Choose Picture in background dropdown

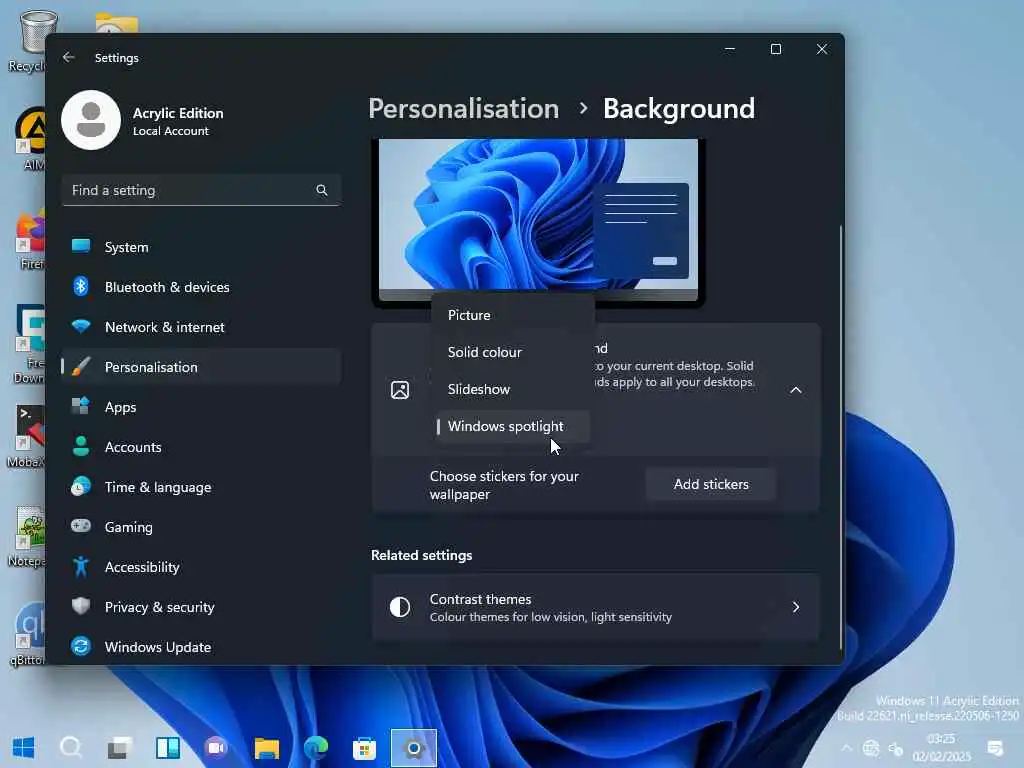point(513,315)
